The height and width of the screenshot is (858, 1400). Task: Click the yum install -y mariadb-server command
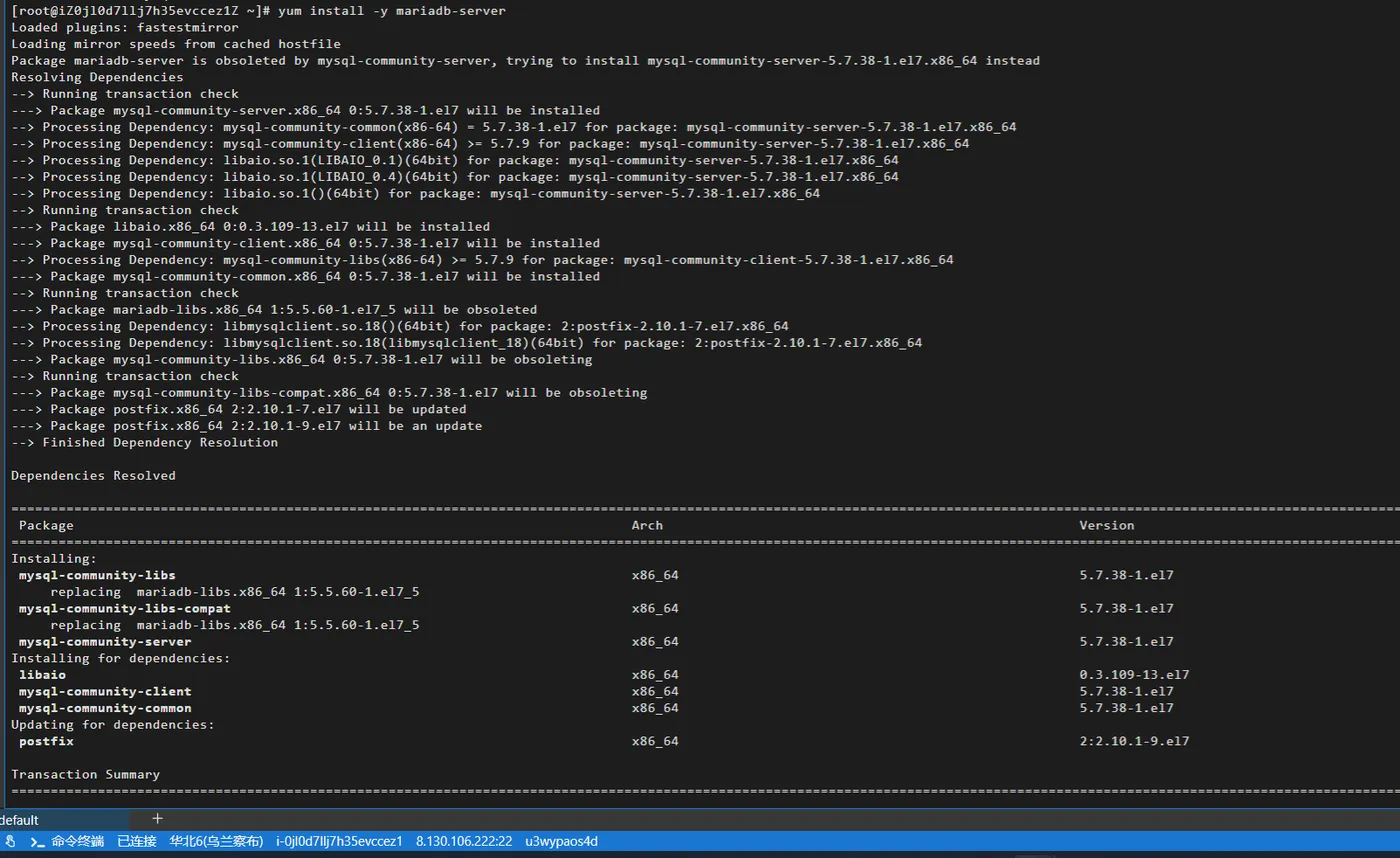pos(392,11)
